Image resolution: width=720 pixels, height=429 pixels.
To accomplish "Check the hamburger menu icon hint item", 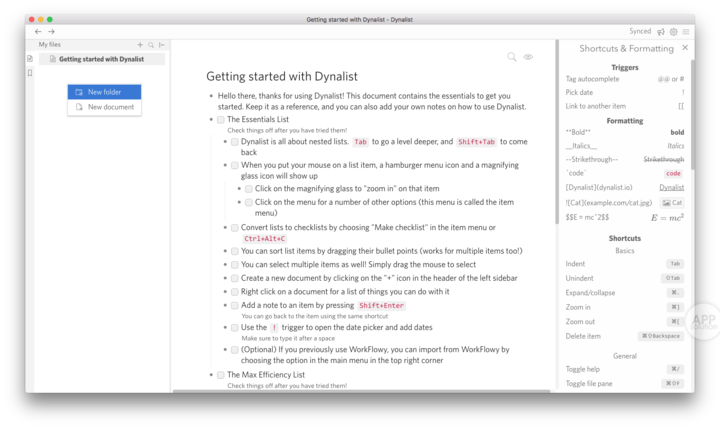I will [235, 165].
